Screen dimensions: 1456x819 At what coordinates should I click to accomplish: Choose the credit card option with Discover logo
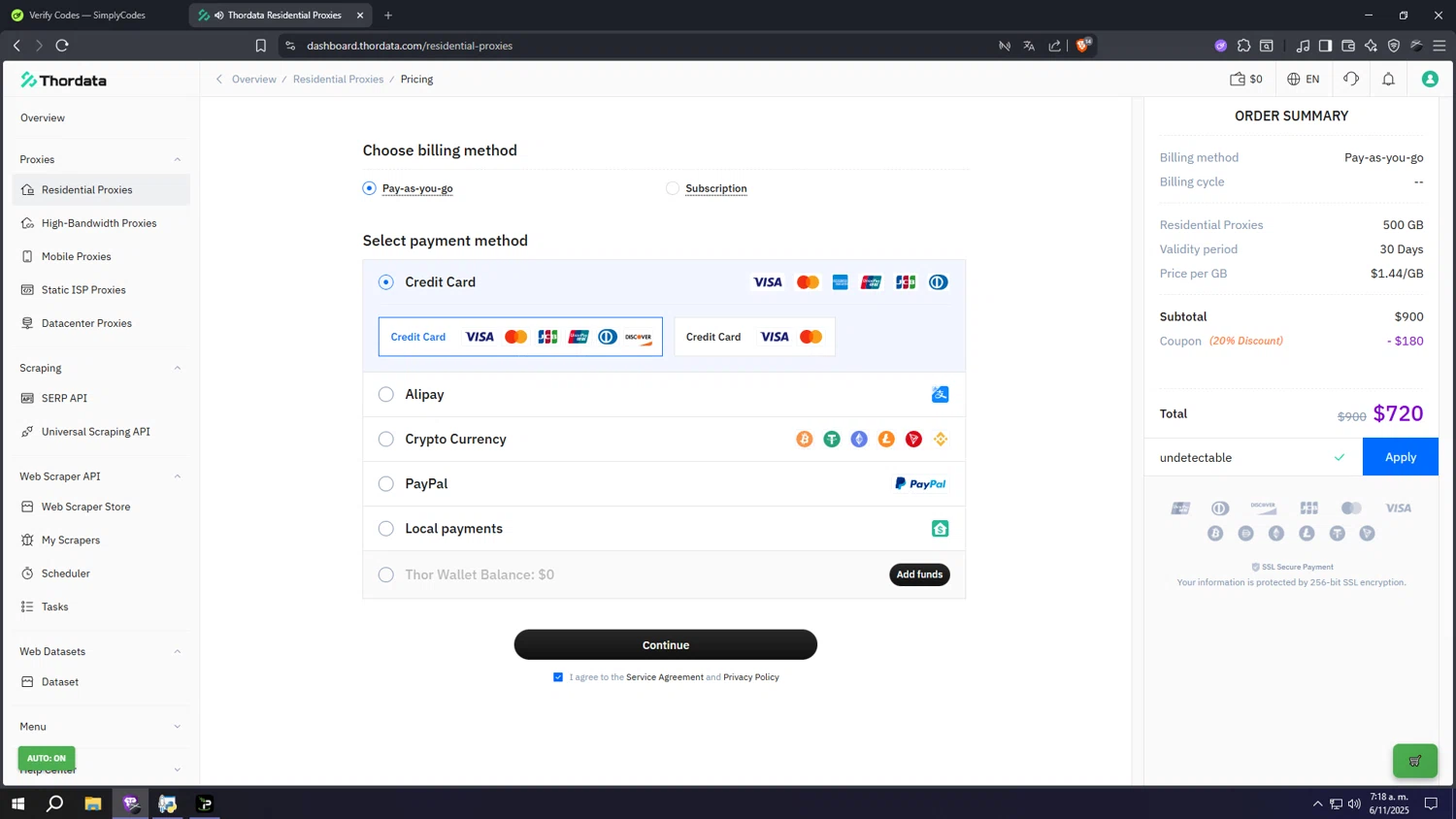[520, 337]
